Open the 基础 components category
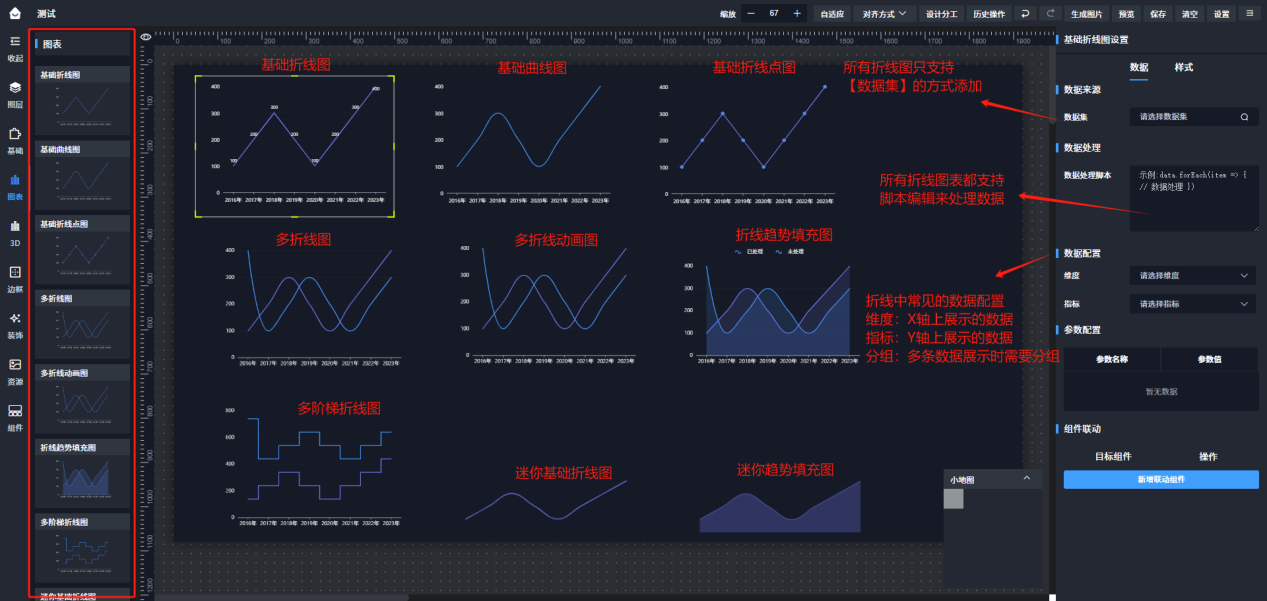The width and height of the screenshot is (1267, 601). (15, 140)
